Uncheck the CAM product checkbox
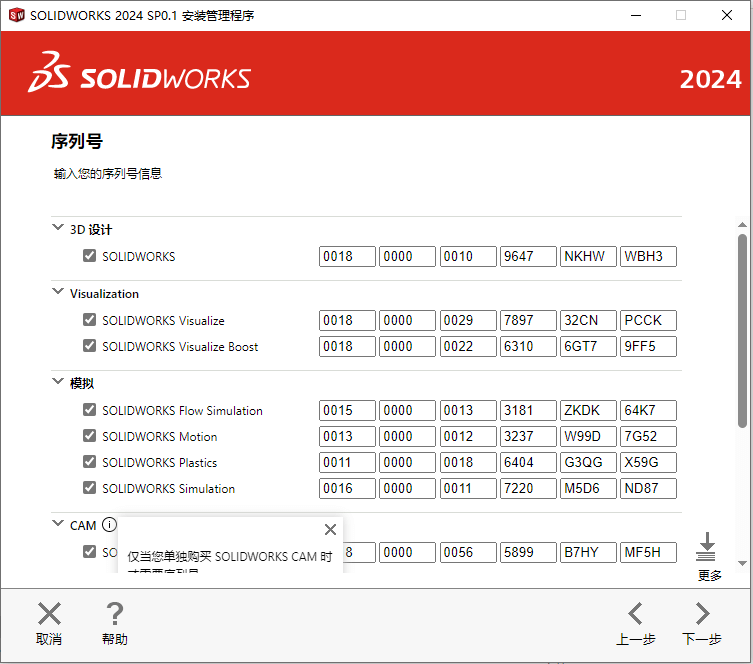753x664 pixels. 89,551
